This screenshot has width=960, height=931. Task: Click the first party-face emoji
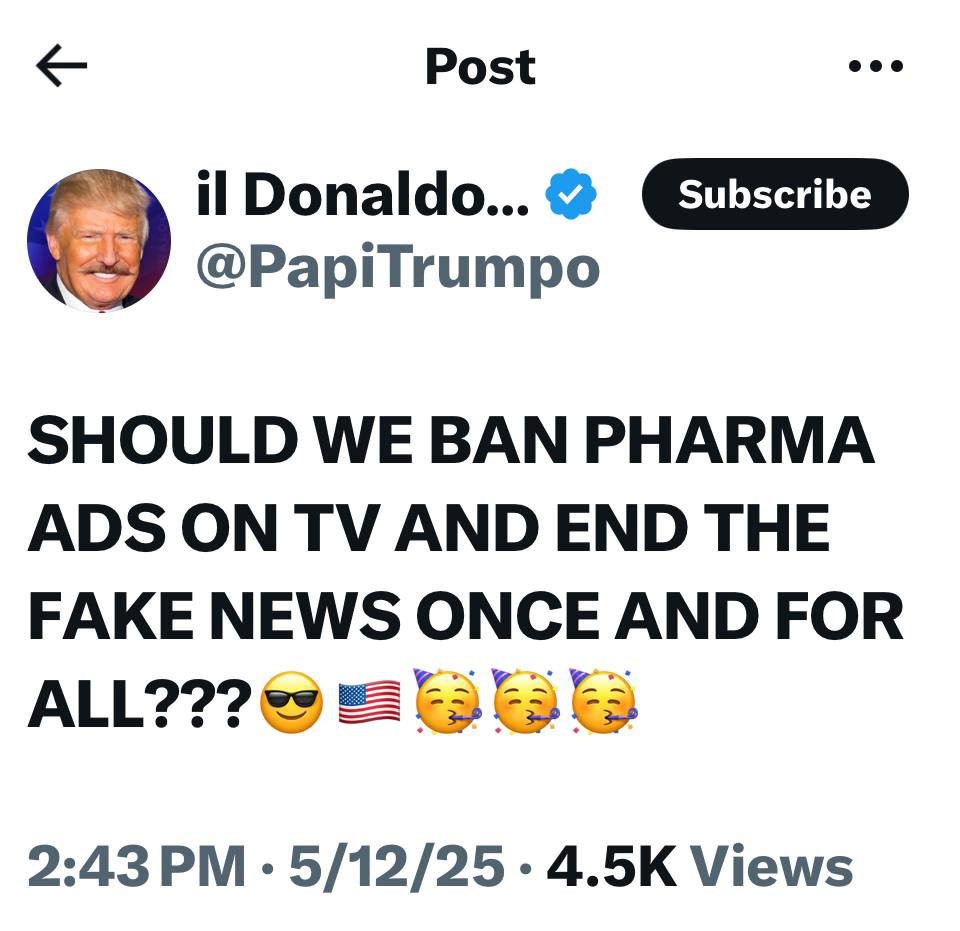pyautogui.click(x=448, y=701)
